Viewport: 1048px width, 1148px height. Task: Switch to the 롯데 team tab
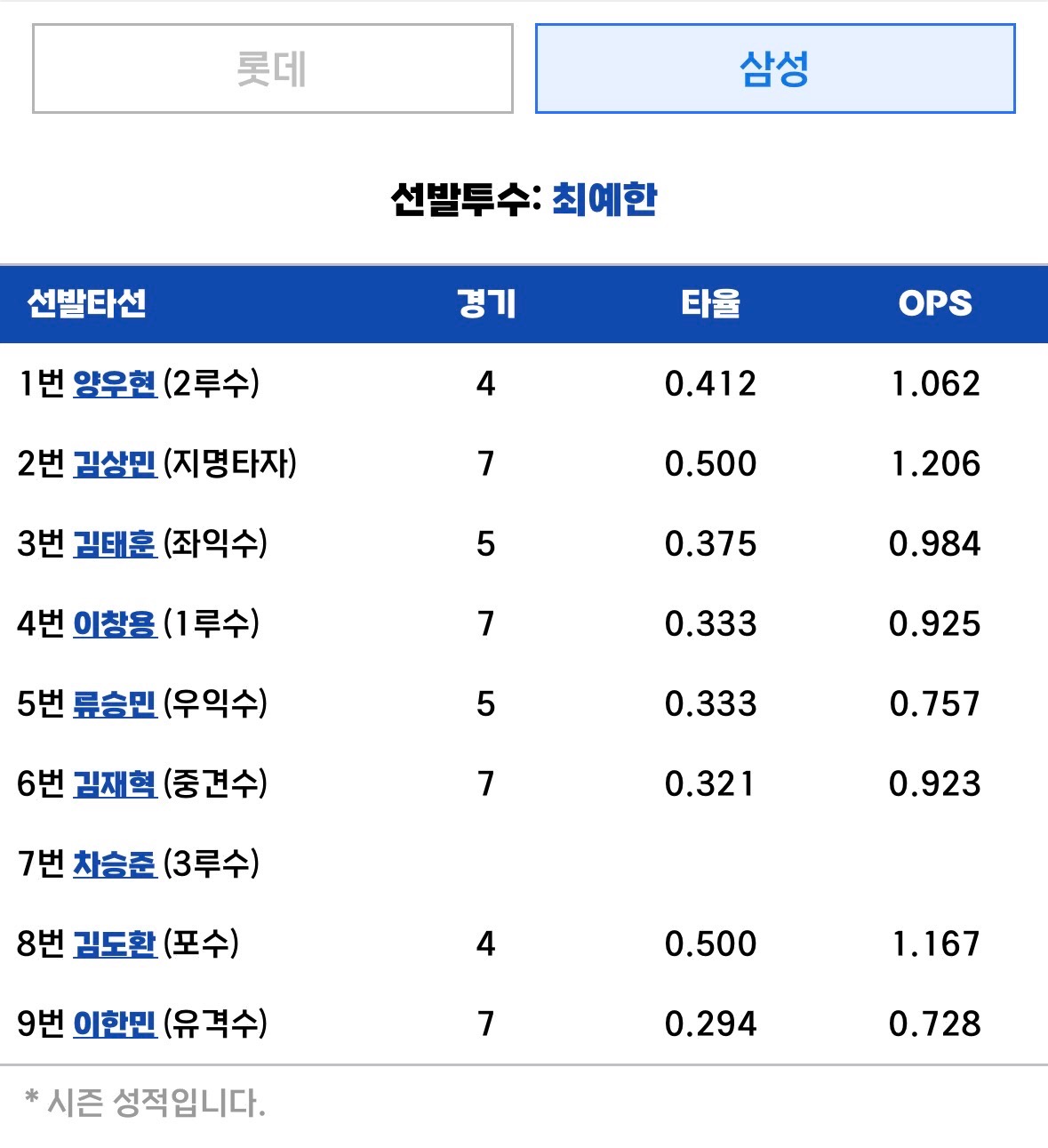pyautogui.click(x=272, y=68)
